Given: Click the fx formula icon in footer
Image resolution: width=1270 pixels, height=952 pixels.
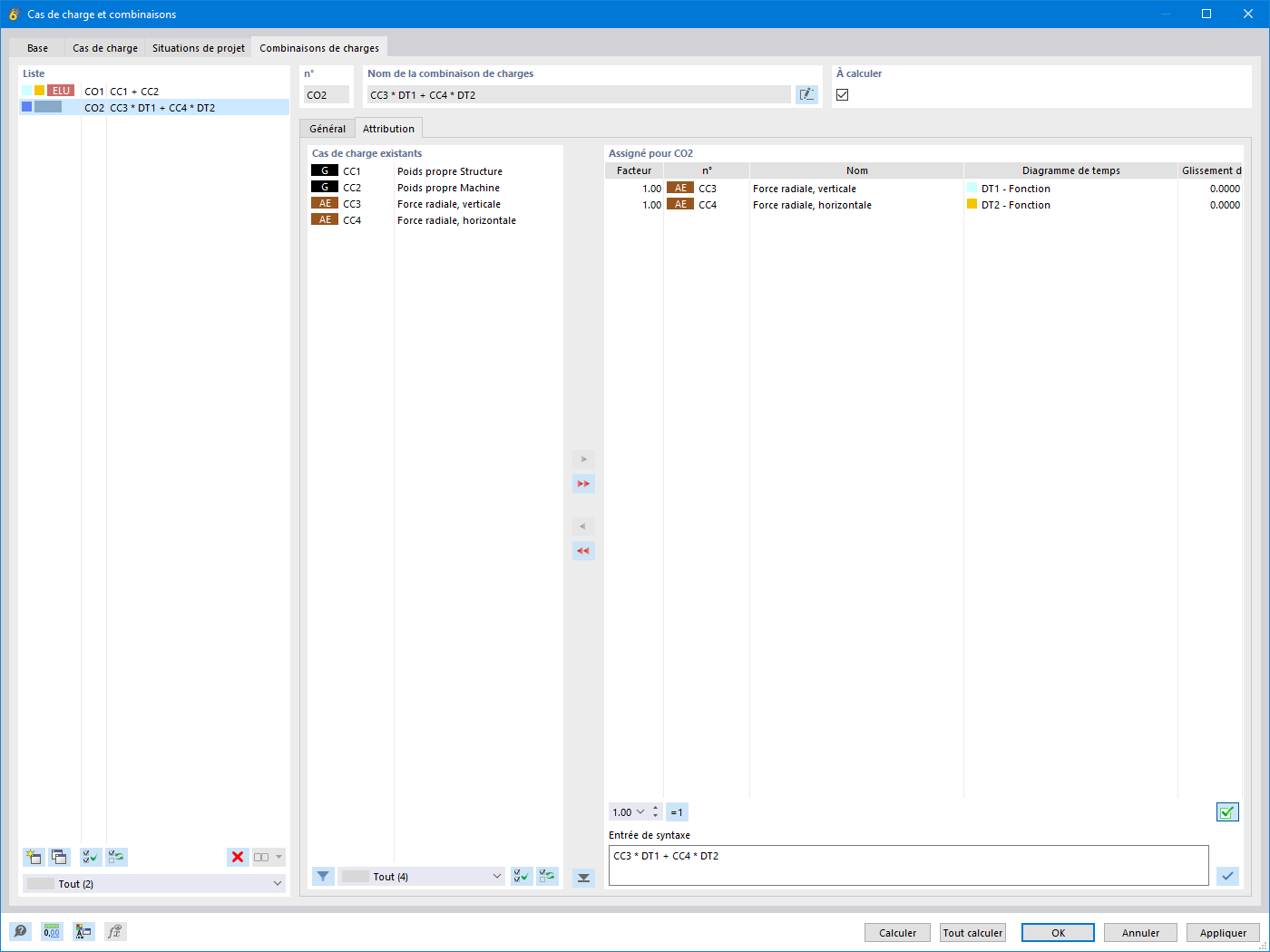Looking at the screenshot, I should coord(115,931).
